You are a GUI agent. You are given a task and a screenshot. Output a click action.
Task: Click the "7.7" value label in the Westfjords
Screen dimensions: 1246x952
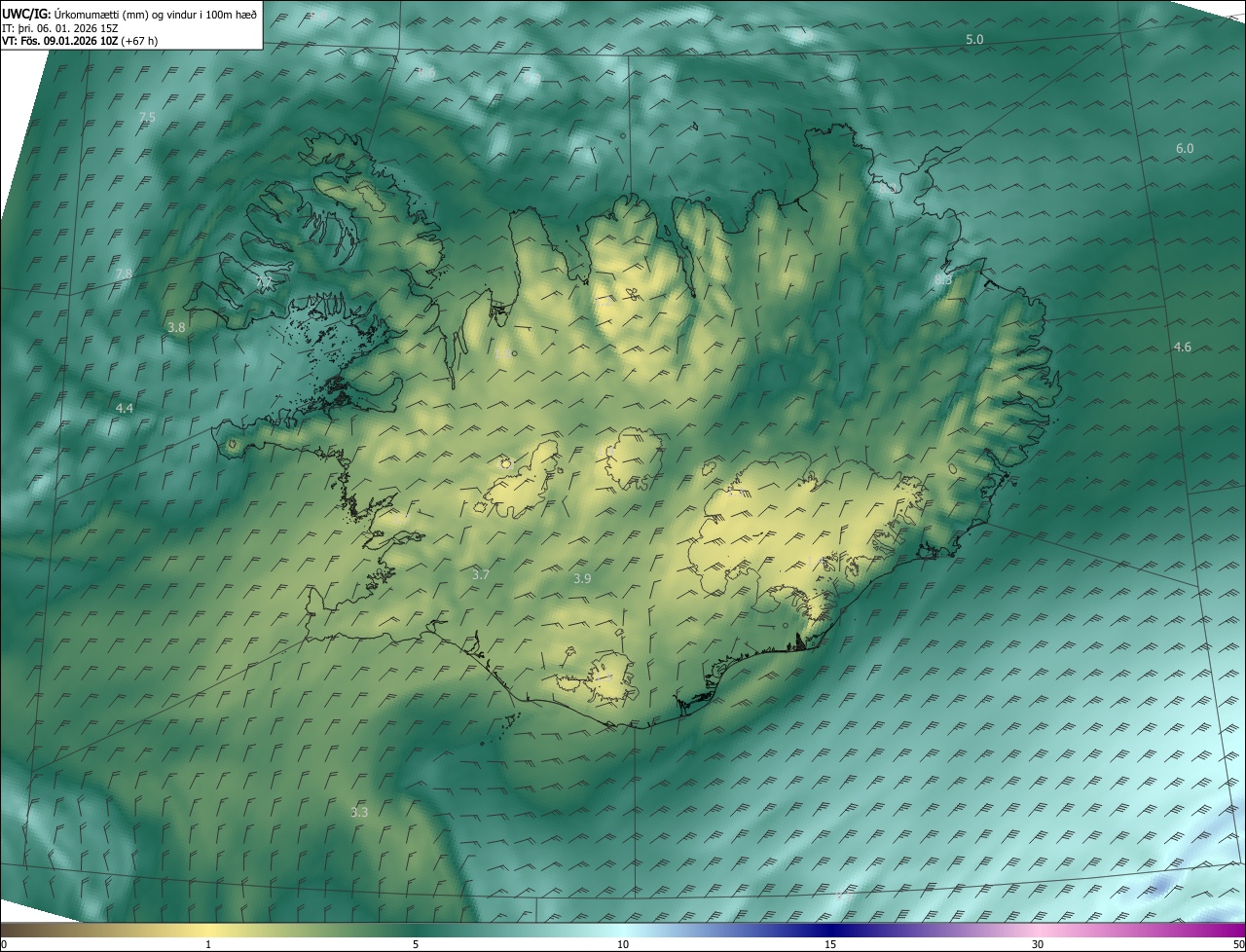[264, 282]
